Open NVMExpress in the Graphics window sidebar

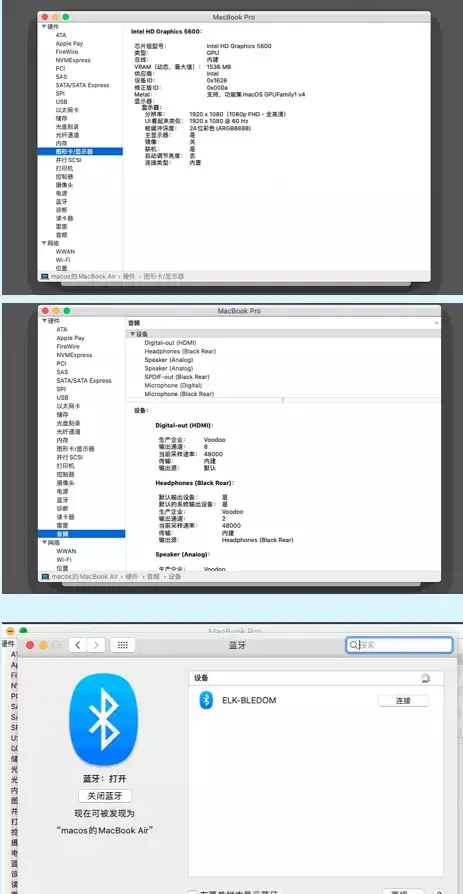click(x=73, y=60)
